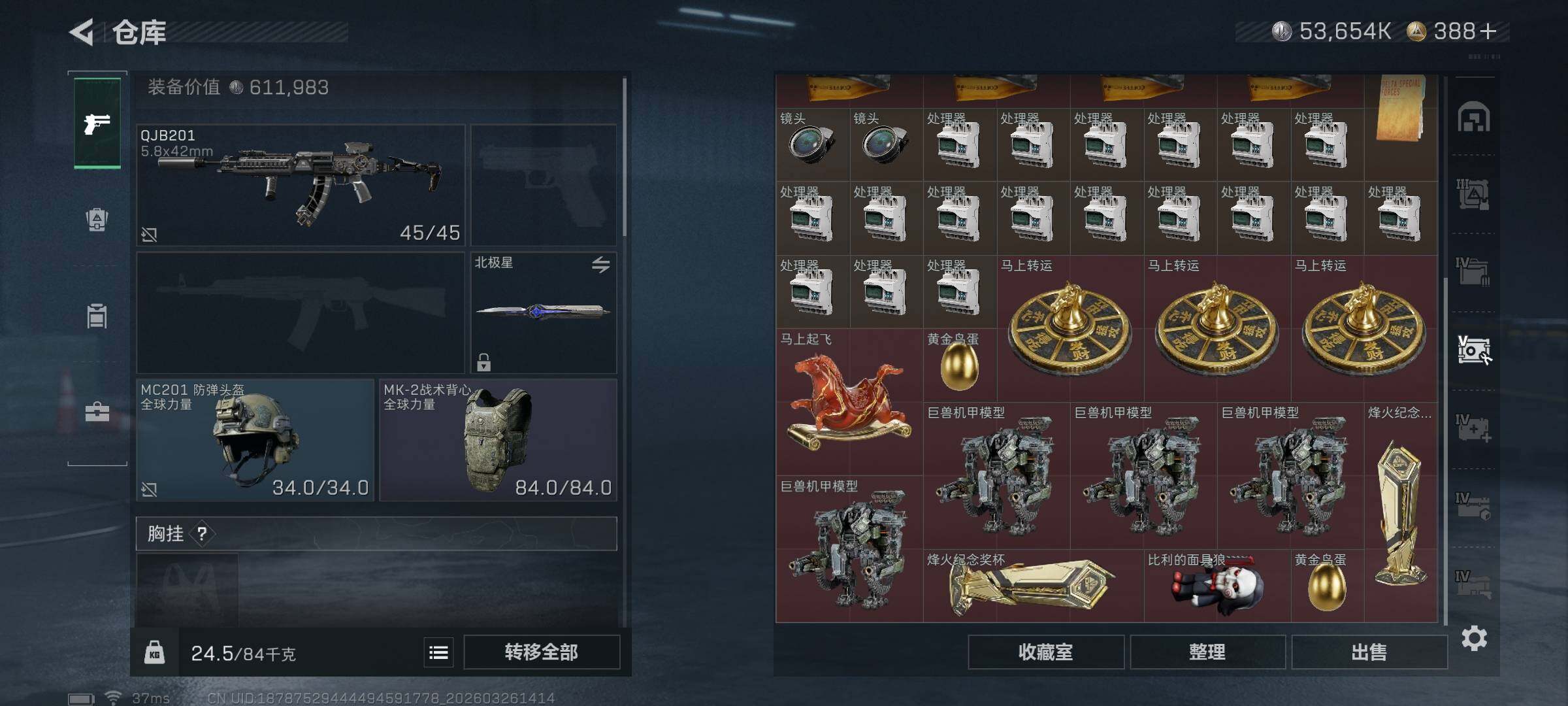Screen dimensions: 1568x706
Task: Open the briefcase icon in left sidebar
Action: click(x=97, y=412)
